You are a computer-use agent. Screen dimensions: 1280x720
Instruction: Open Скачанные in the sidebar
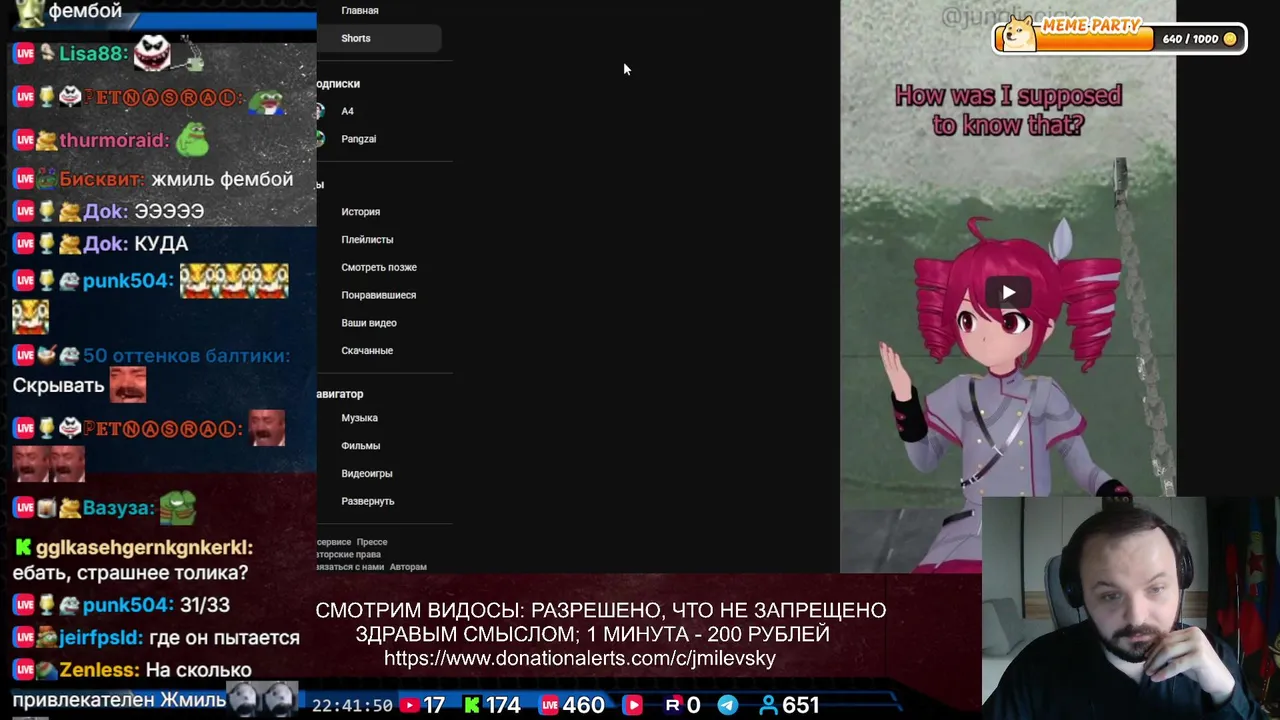coord(367,351)
